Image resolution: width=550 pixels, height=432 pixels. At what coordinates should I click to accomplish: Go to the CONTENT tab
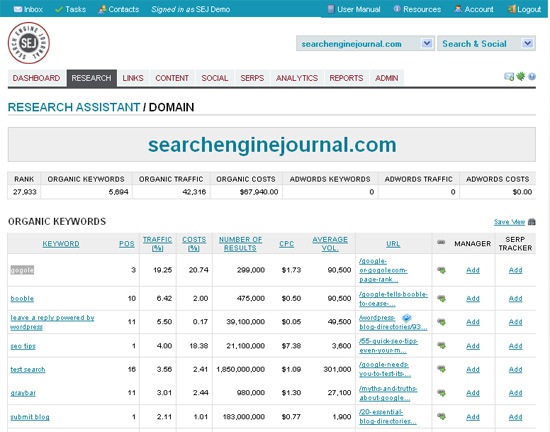coord(172,78)
